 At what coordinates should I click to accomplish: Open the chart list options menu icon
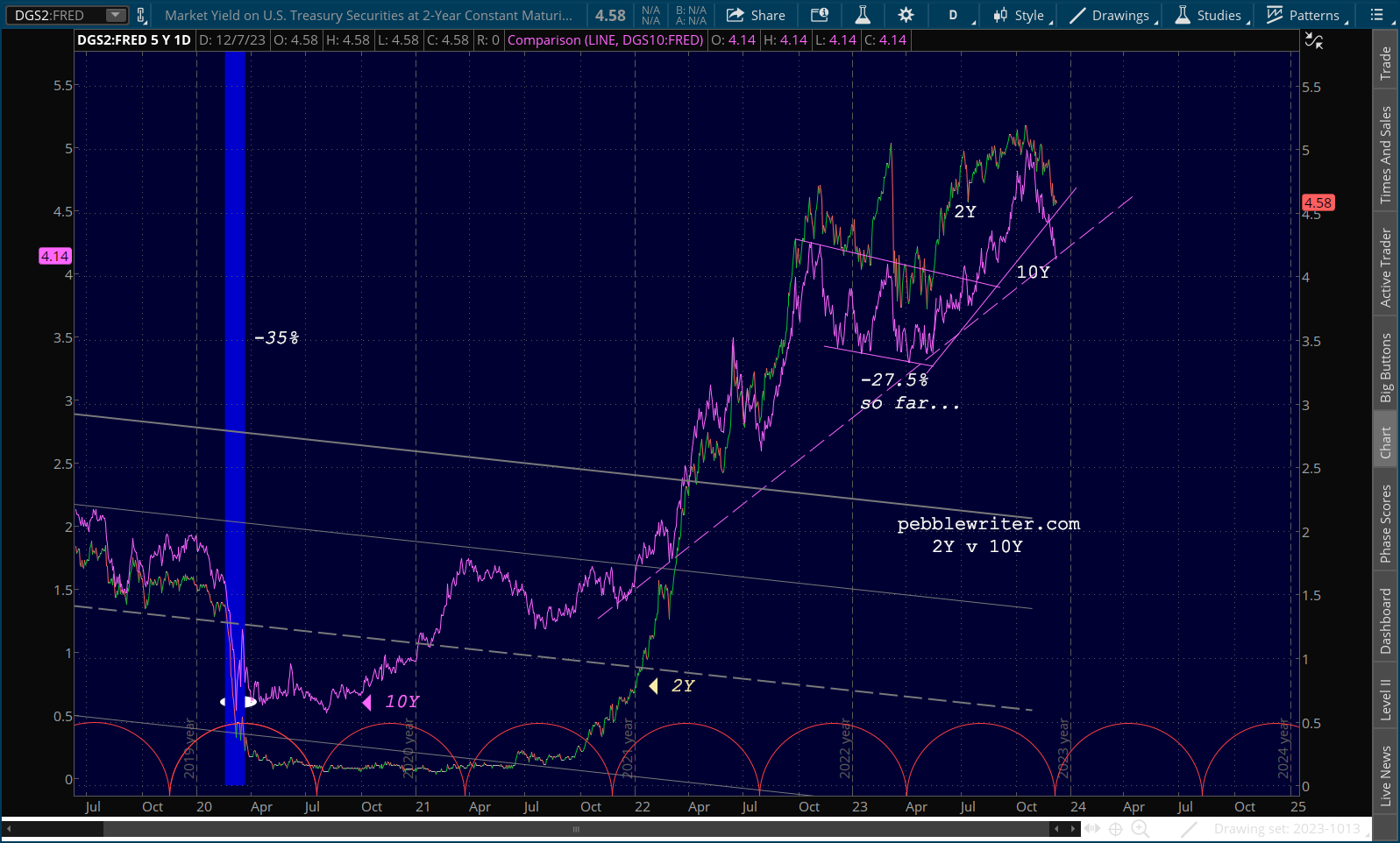coord(1377,15)
